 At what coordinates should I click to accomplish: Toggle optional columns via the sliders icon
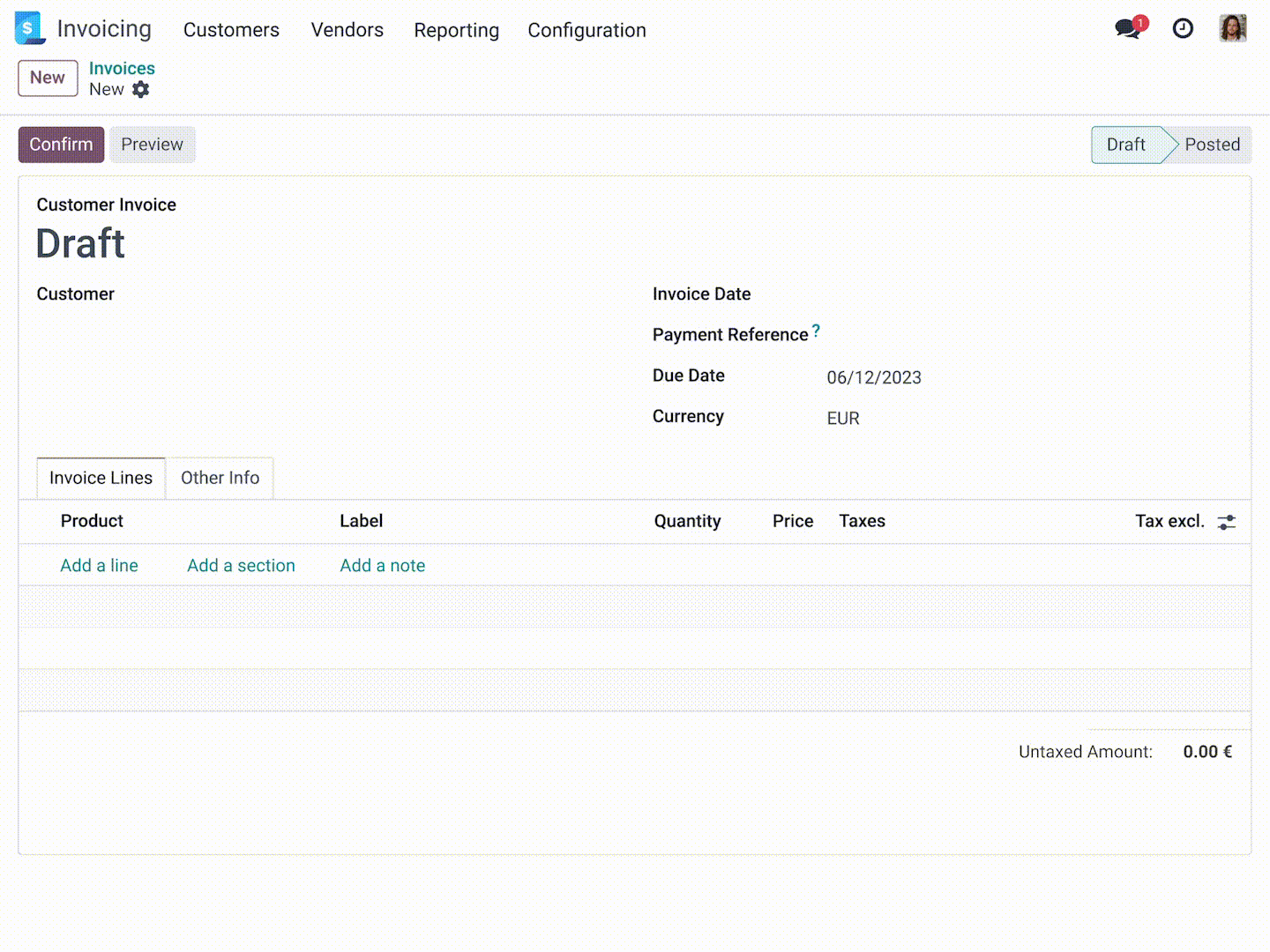click(1227, 522)
